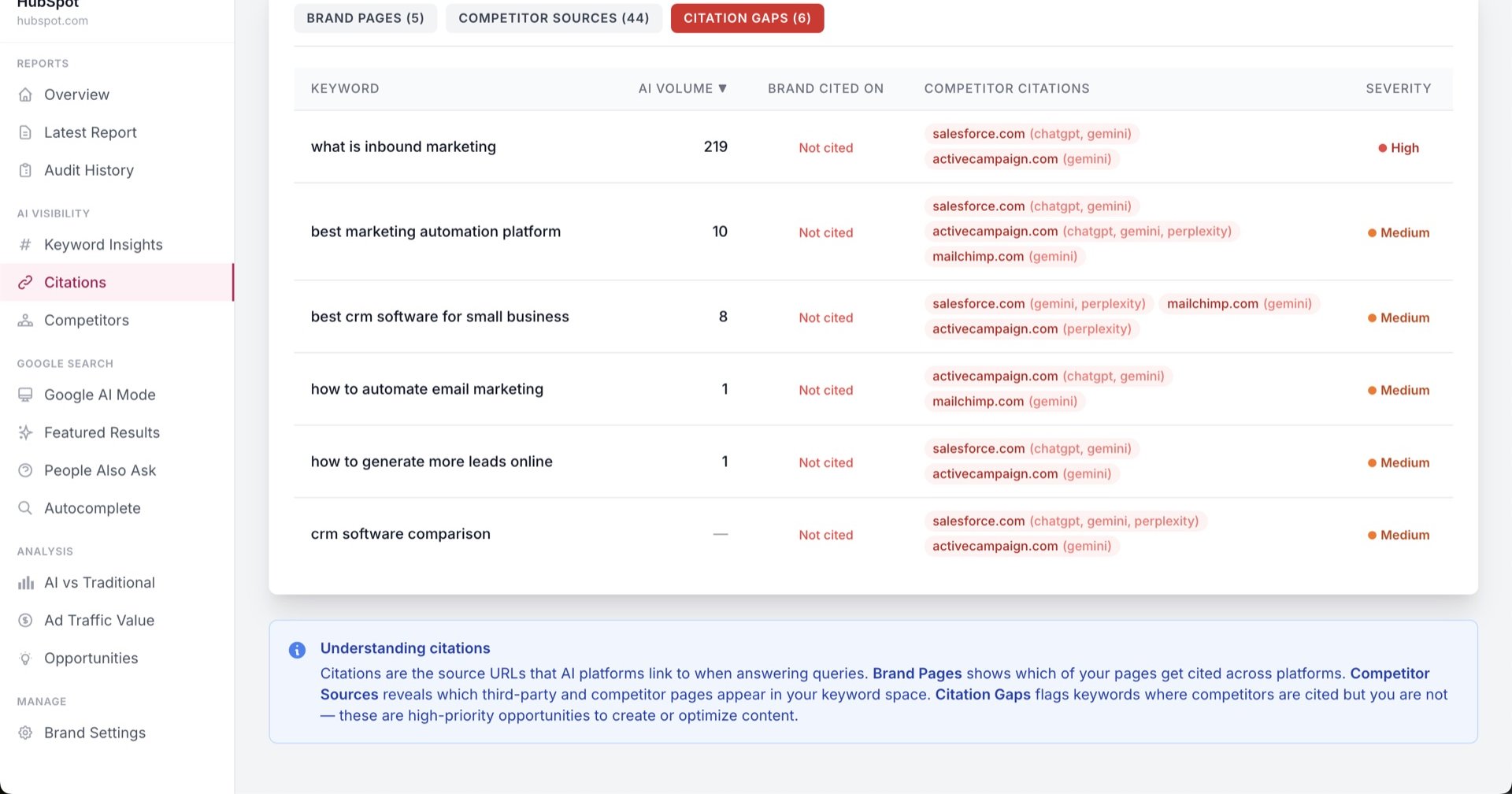This screenshot has height=794, width=1512.
Task: Click the Ad Traffic Value dollar icon
Action: (x=25, y=621)
